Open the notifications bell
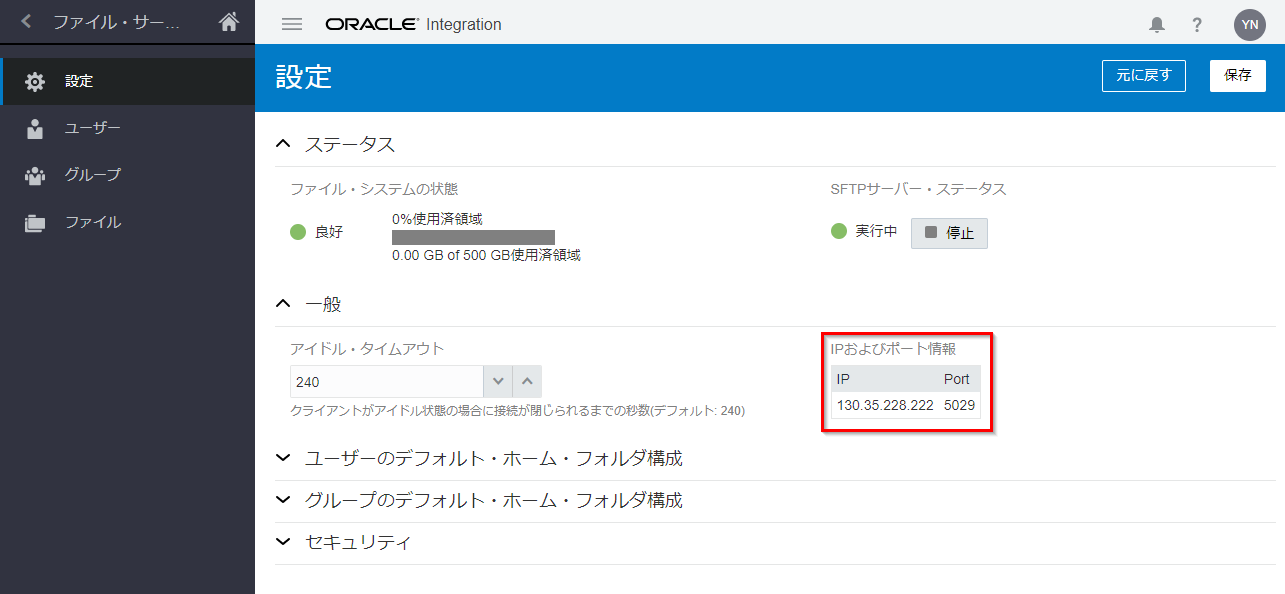Screen dimensions: 1285x594 pos(1157,24)
